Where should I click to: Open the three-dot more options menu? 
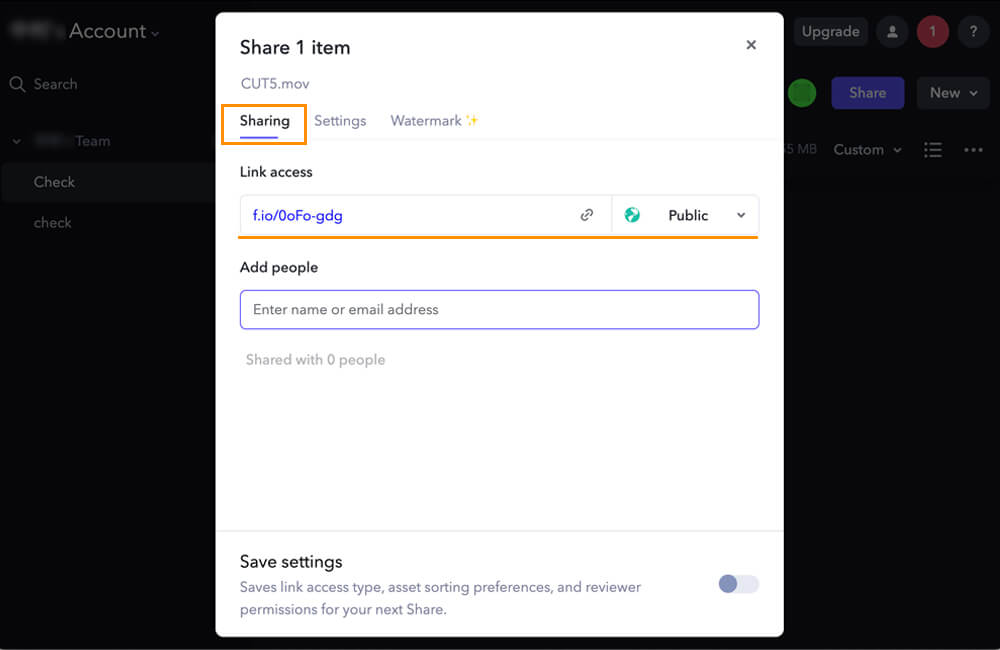coord(973,150)
